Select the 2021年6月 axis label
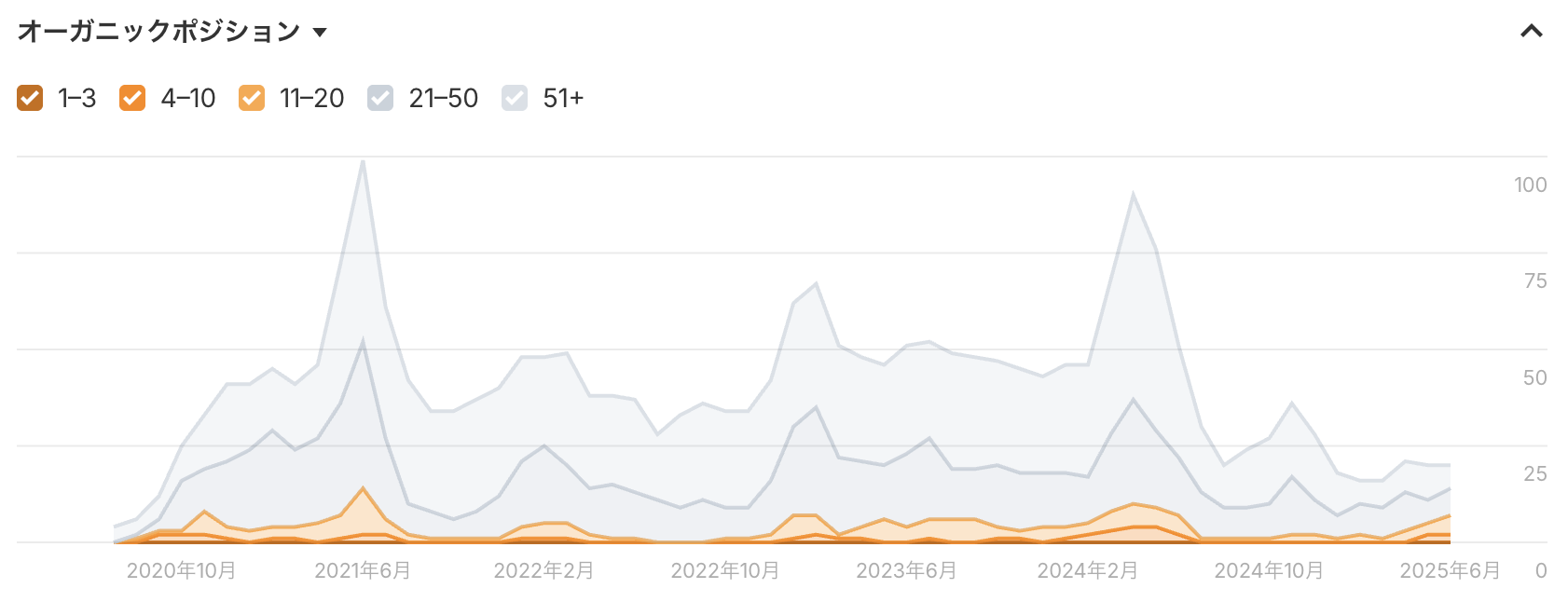 click(x=363, y=570)
